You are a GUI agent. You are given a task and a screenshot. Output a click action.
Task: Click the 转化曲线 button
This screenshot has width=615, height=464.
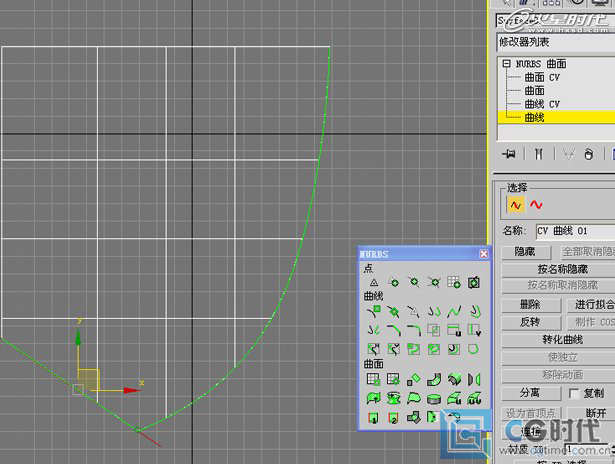click(x=562, y=340)
